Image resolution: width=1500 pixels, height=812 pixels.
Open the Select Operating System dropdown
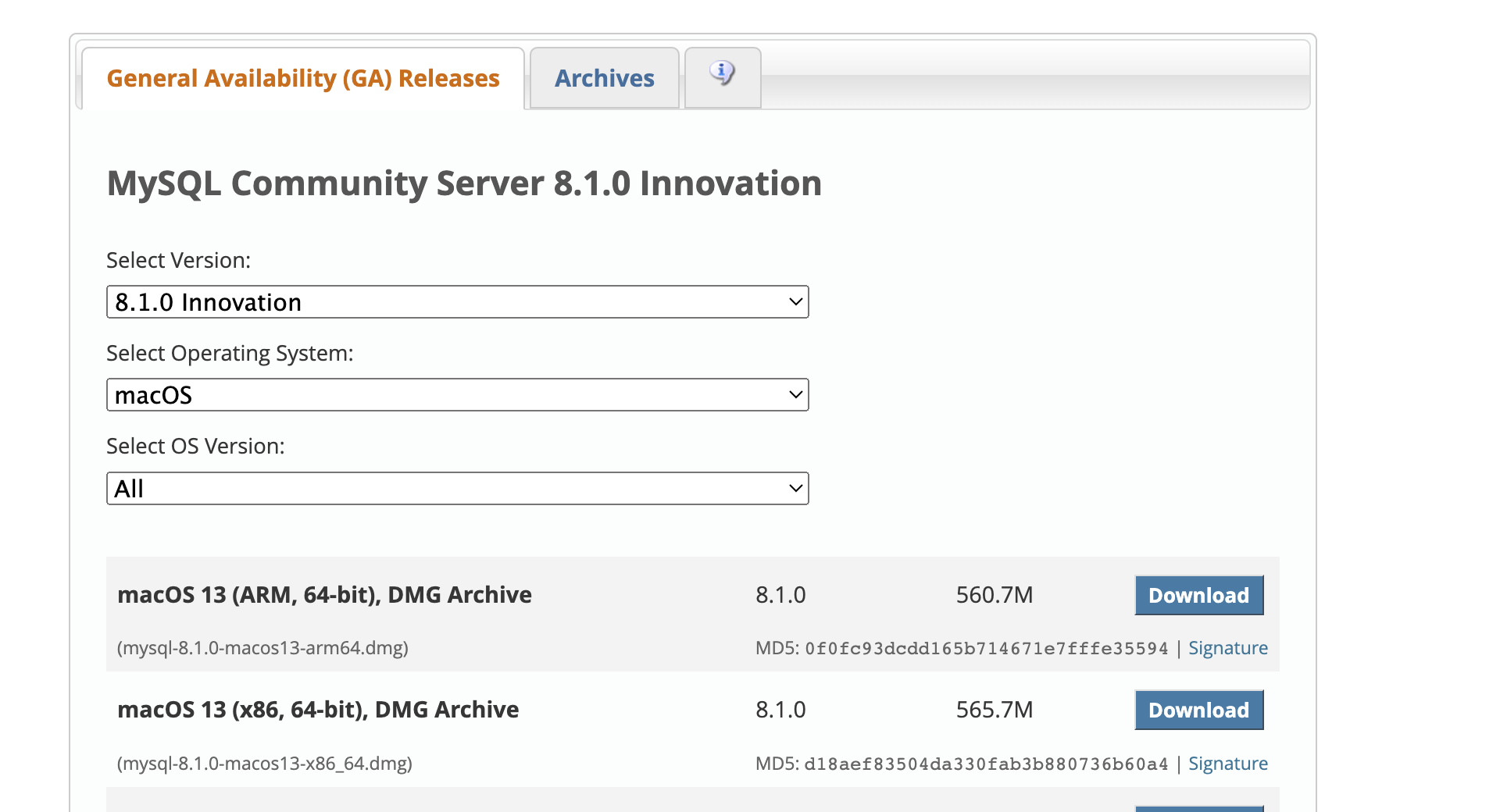[458, 395]
